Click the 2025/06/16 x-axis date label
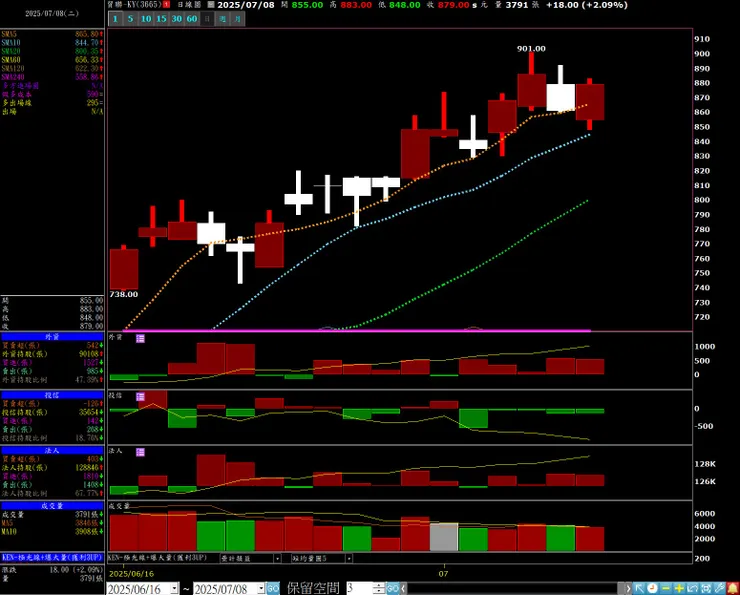This screenshot has width=740, height=595. coord(131,574)
